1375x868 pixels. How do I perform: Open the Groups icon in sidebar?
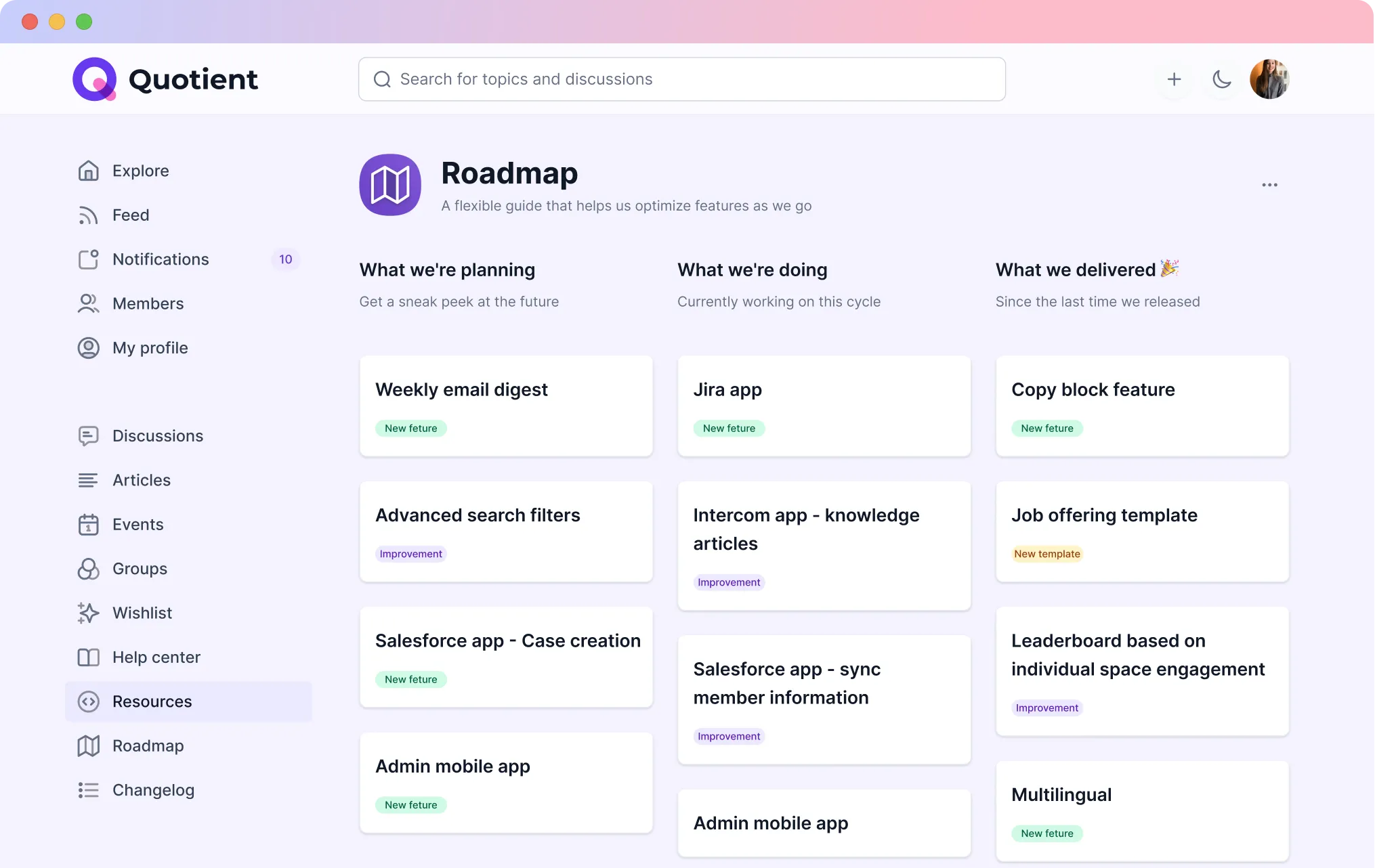[89, 569]
